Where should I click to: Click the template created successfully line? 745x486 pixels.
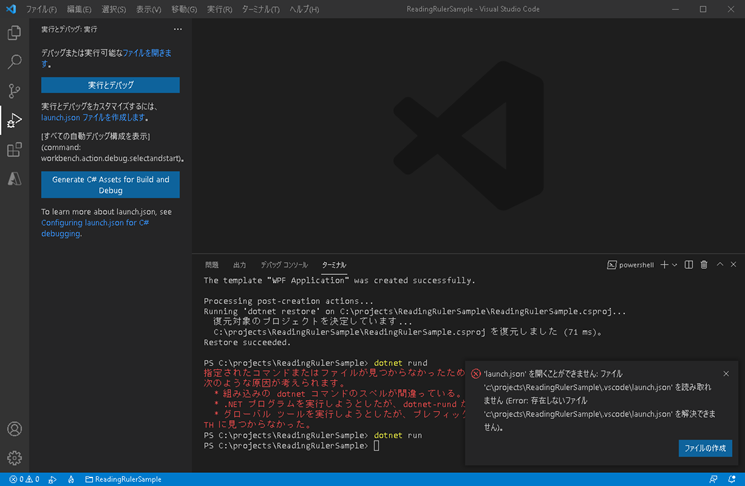click(x=339, y=280)
